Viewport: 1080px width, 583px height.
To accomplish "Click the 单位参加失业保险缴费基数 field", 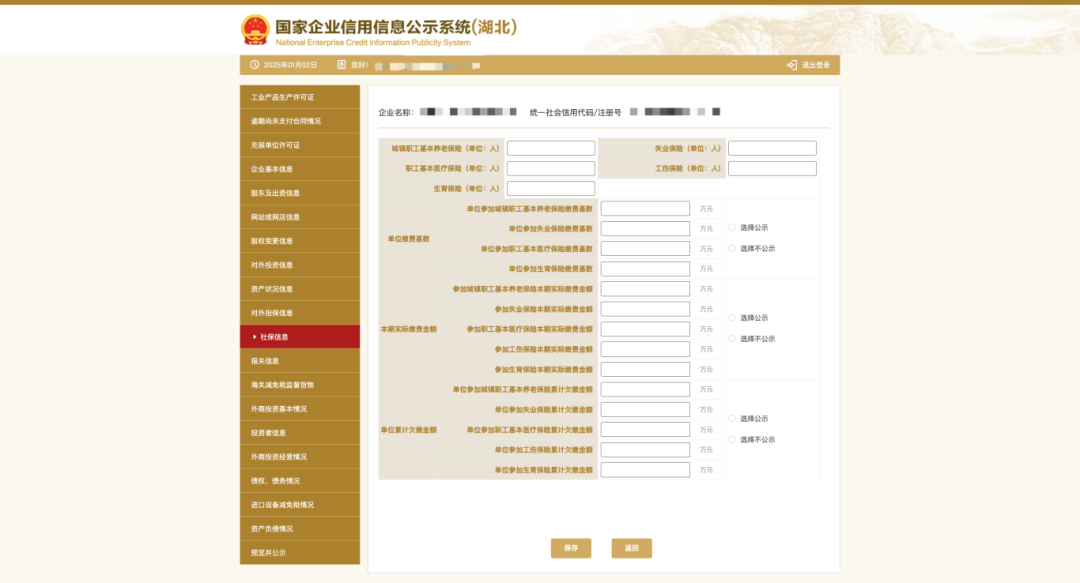I will [x=645, y=228].
